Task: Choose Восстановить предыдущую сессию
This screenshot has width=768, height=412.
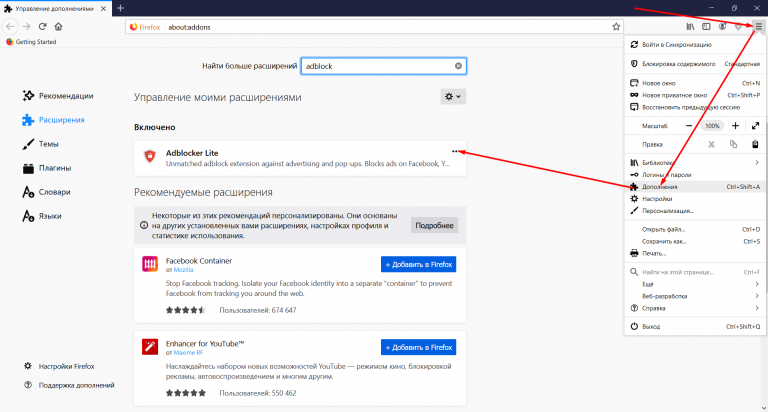Action: pos(695,107)
